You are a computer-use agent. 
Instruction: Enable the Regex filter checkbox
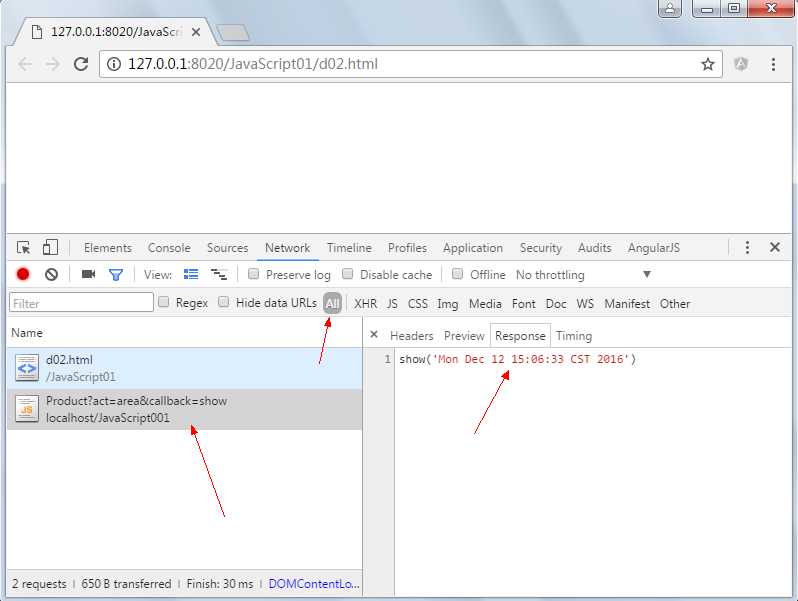(x=163, y=302)
